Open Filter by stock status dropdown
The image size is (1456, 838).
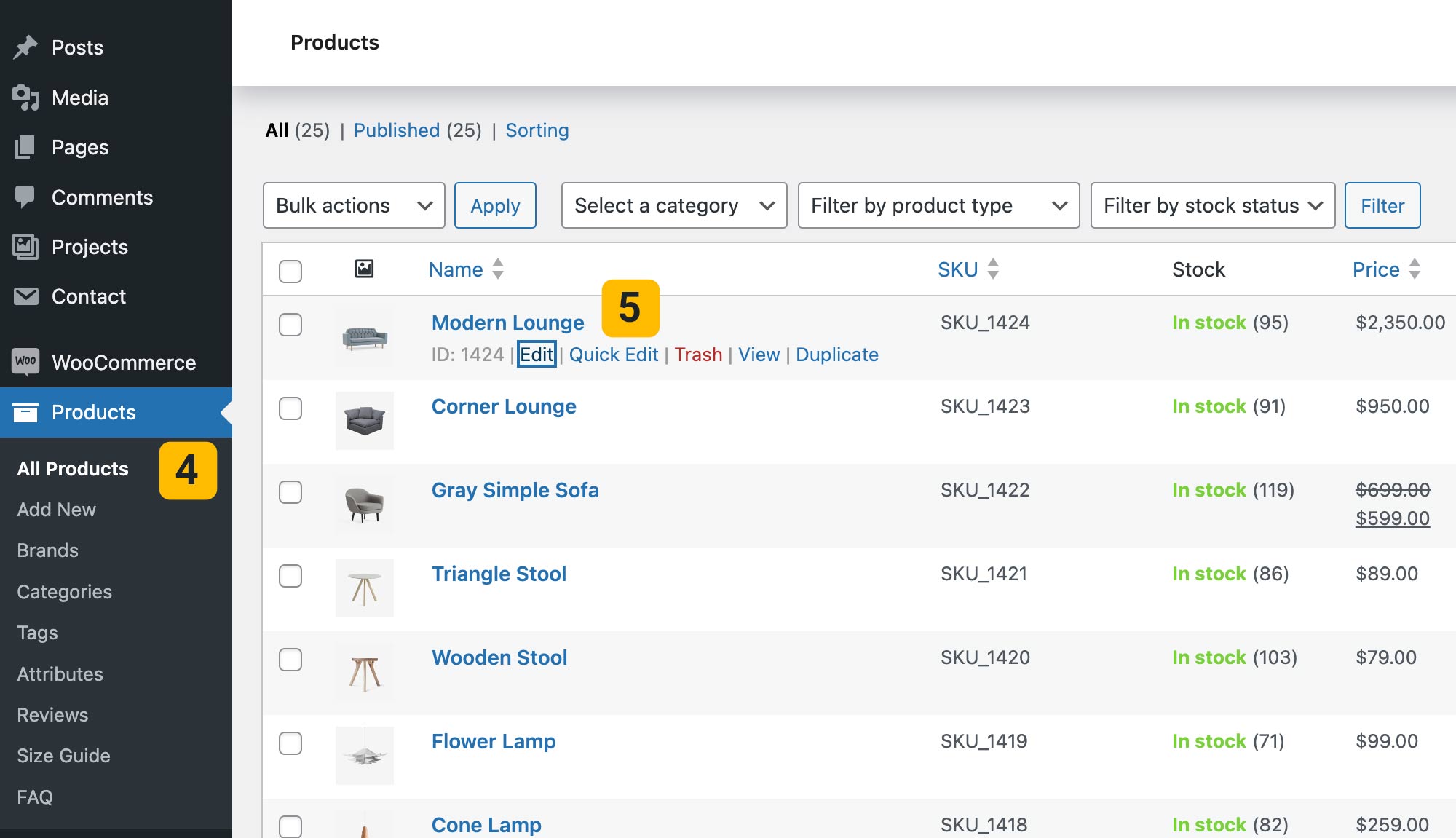point(1212,205)
